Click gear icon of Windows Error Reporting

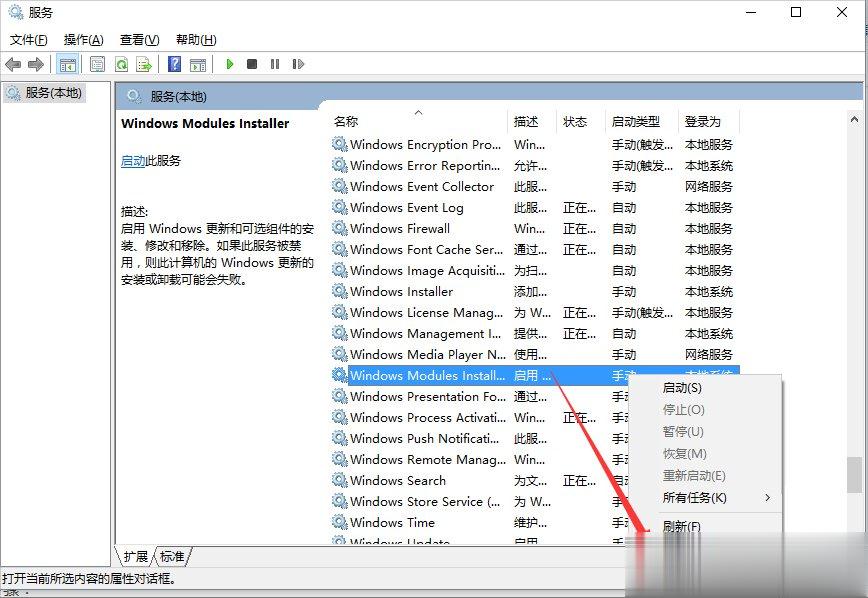click(339, 165)
